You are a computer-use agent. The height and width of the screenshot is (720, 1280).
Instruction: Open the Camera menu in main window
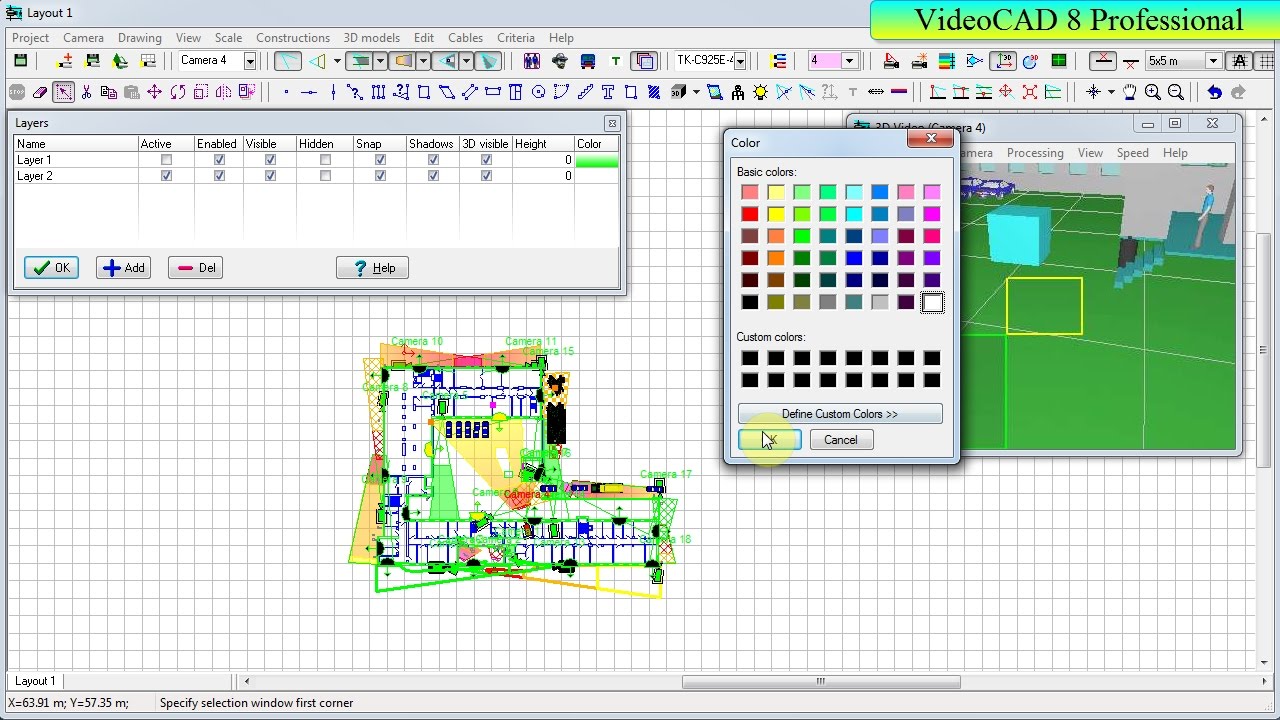(83, 38)
